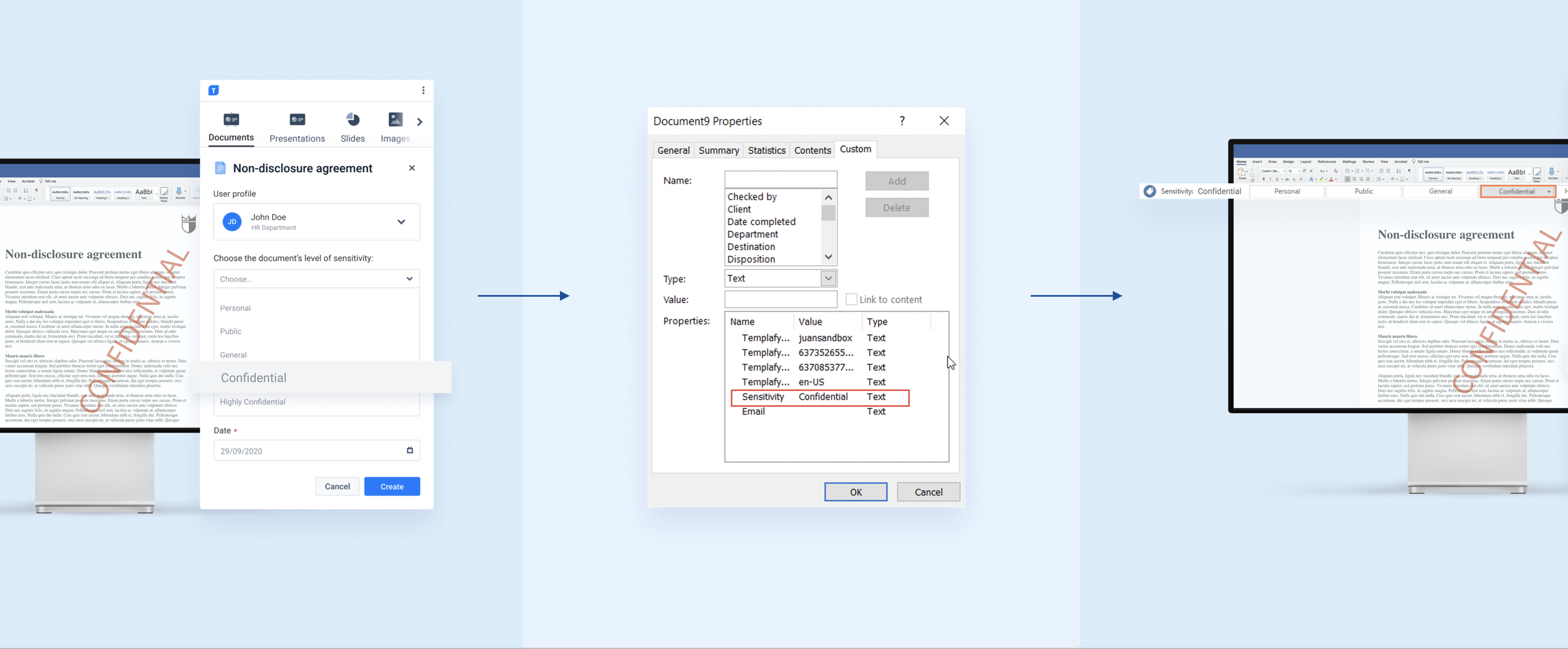Click the Documents icon in Templafy sidebar
Image resolution: width=1568 pixels, height=649 pixels.
click(x=231, y=120)
